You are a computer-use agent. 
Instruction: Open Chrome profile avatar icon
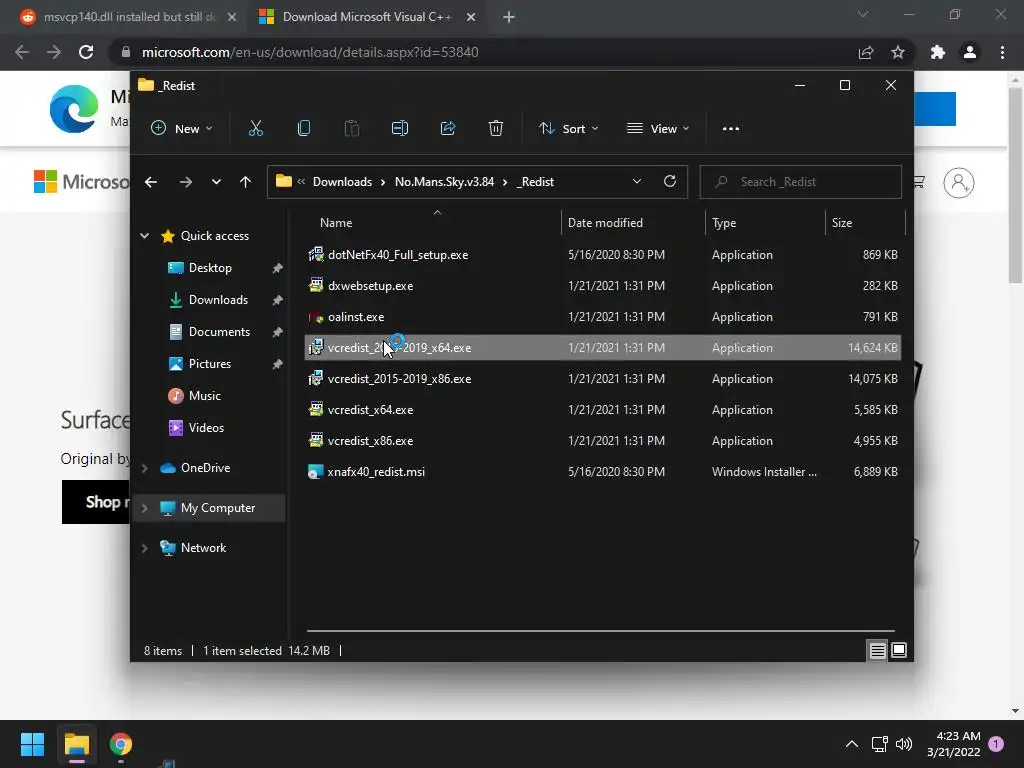(x=970, y=52)
